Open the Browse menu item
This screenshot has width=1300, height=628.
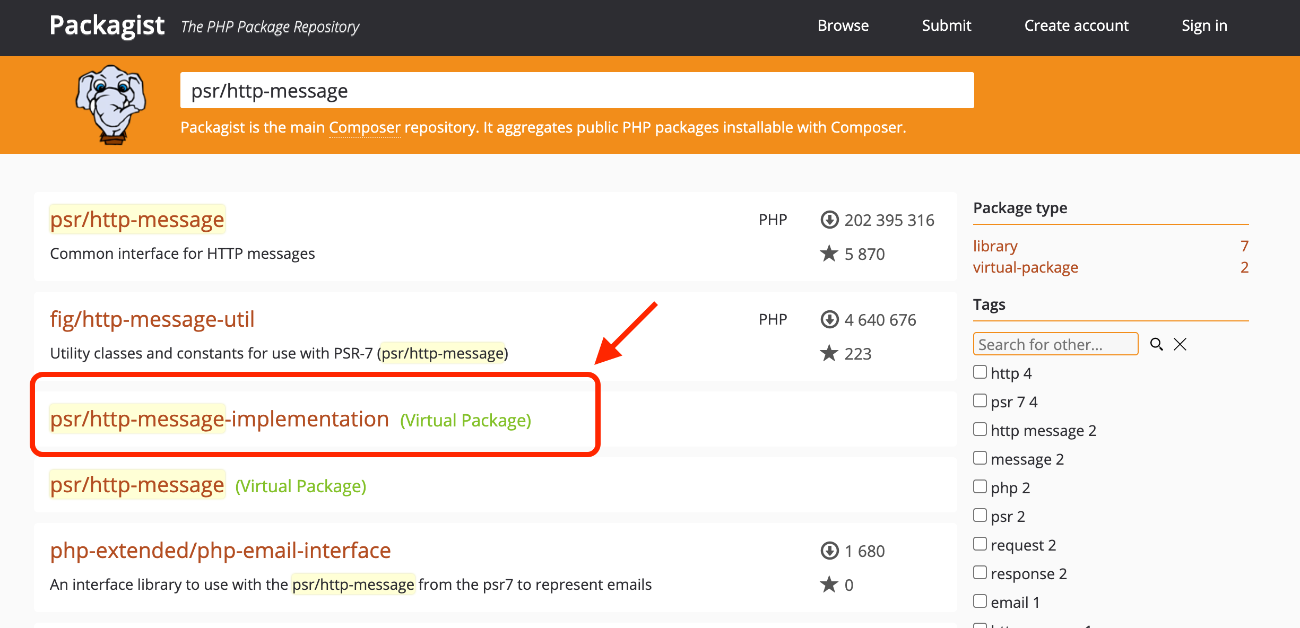(x=843, y=26)
